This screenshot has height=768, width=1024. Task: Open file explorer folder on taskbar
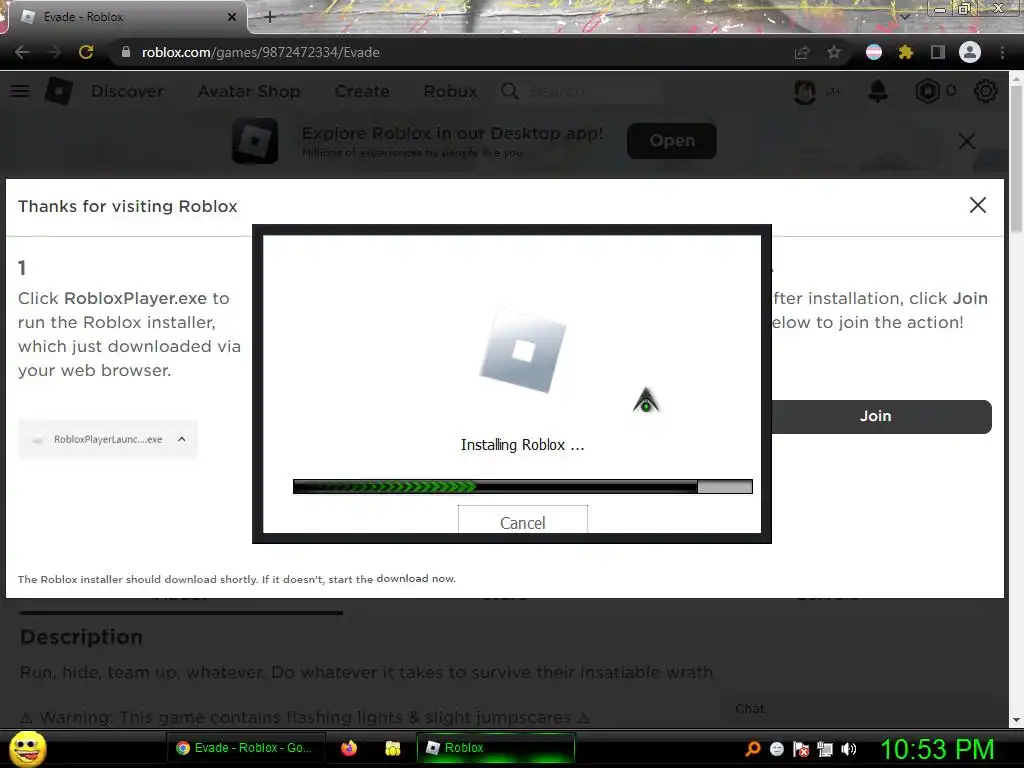[x=392, y=748]
